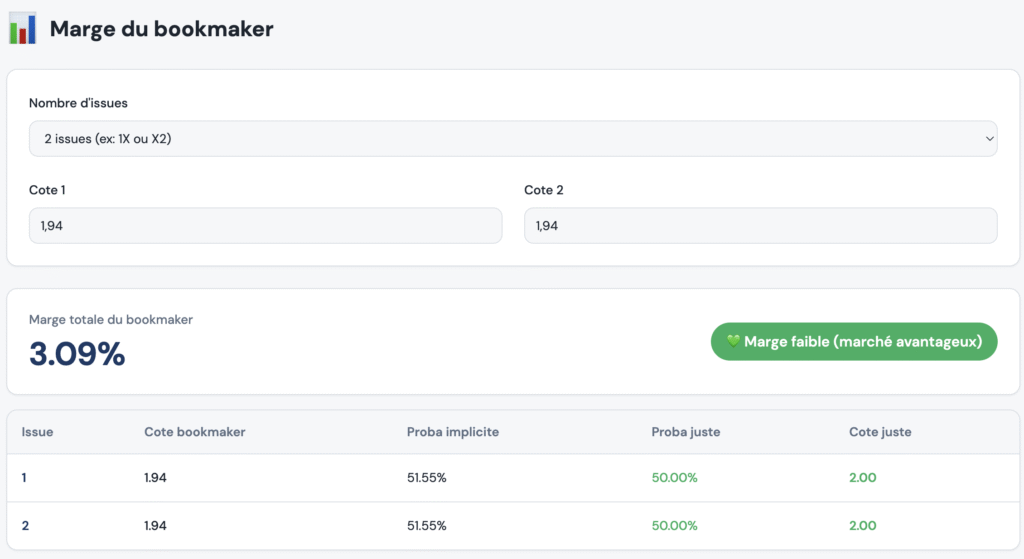Click the Cote bookmaker column header

195,432
